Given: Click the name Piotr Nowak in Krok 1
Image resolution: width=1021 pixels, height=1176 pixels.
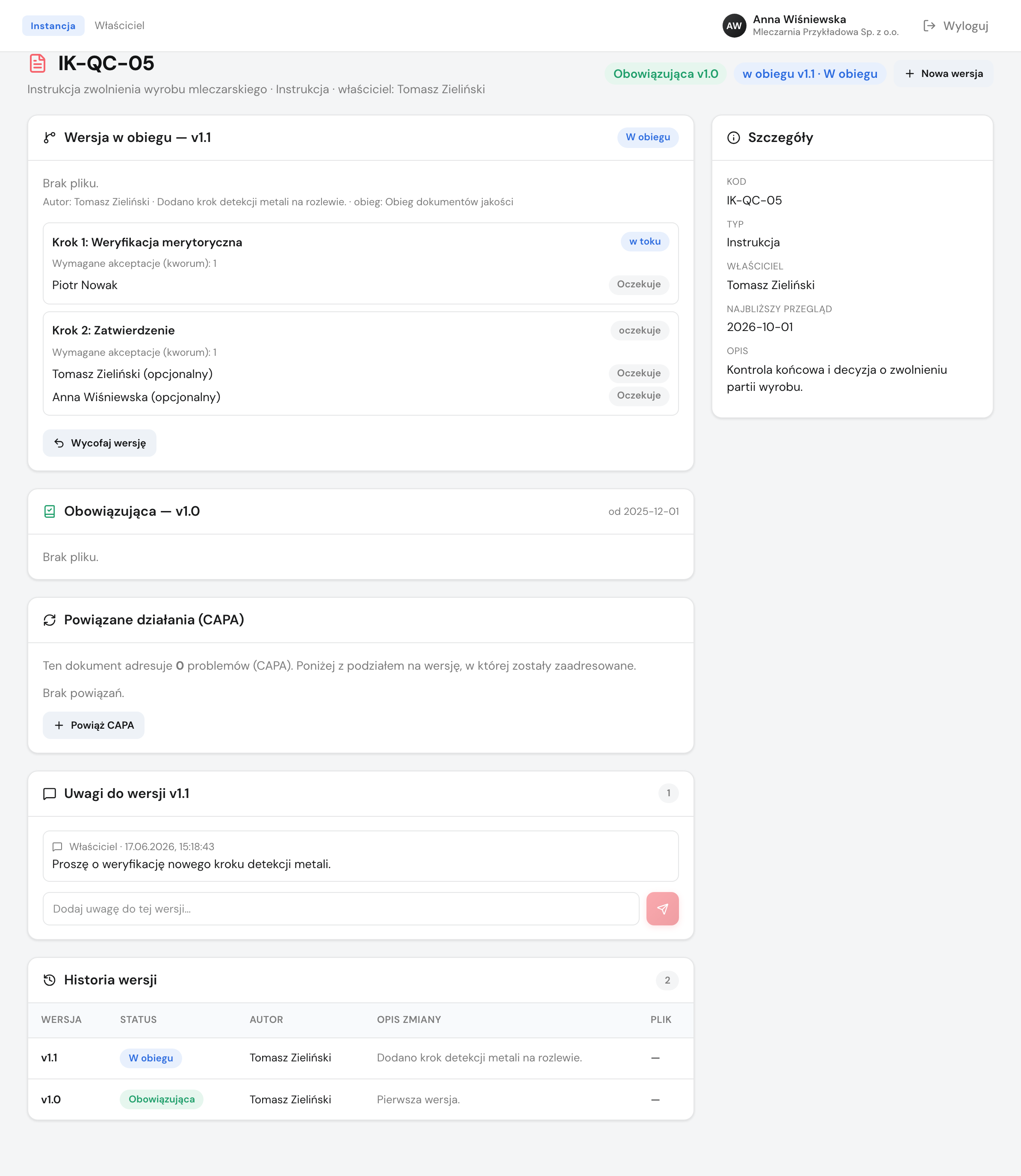Looking at the screenshot, I should pos(85,286).
